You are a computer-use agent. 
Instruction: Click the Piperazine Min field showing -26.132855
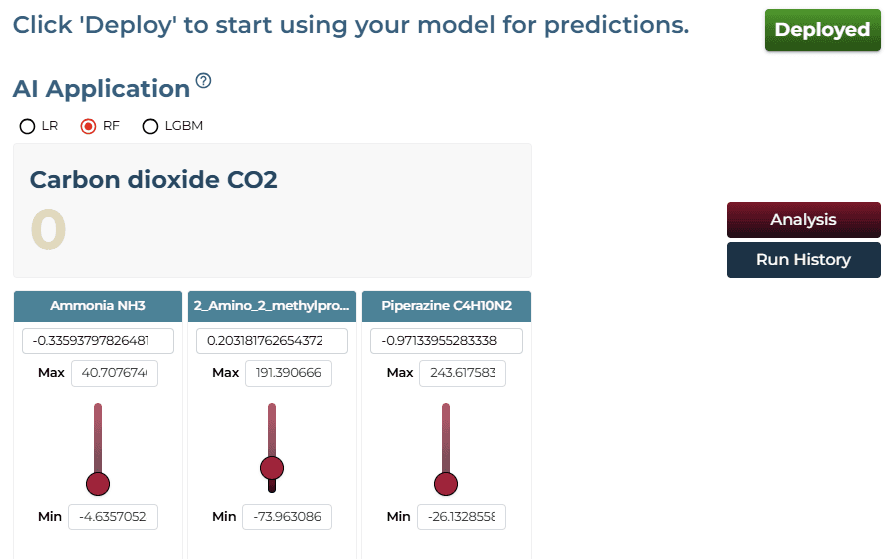tap(461, 517)
